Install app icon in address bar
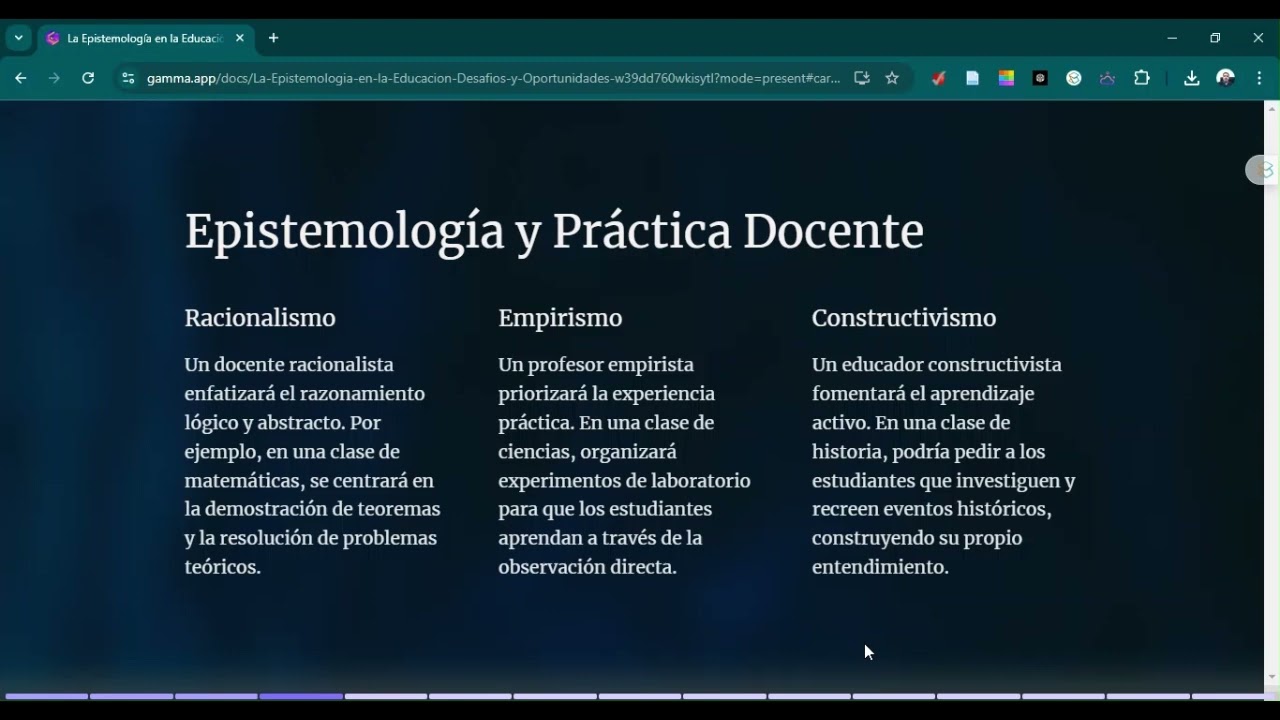Screen dimensions: 1280x720 click(861, 78)
